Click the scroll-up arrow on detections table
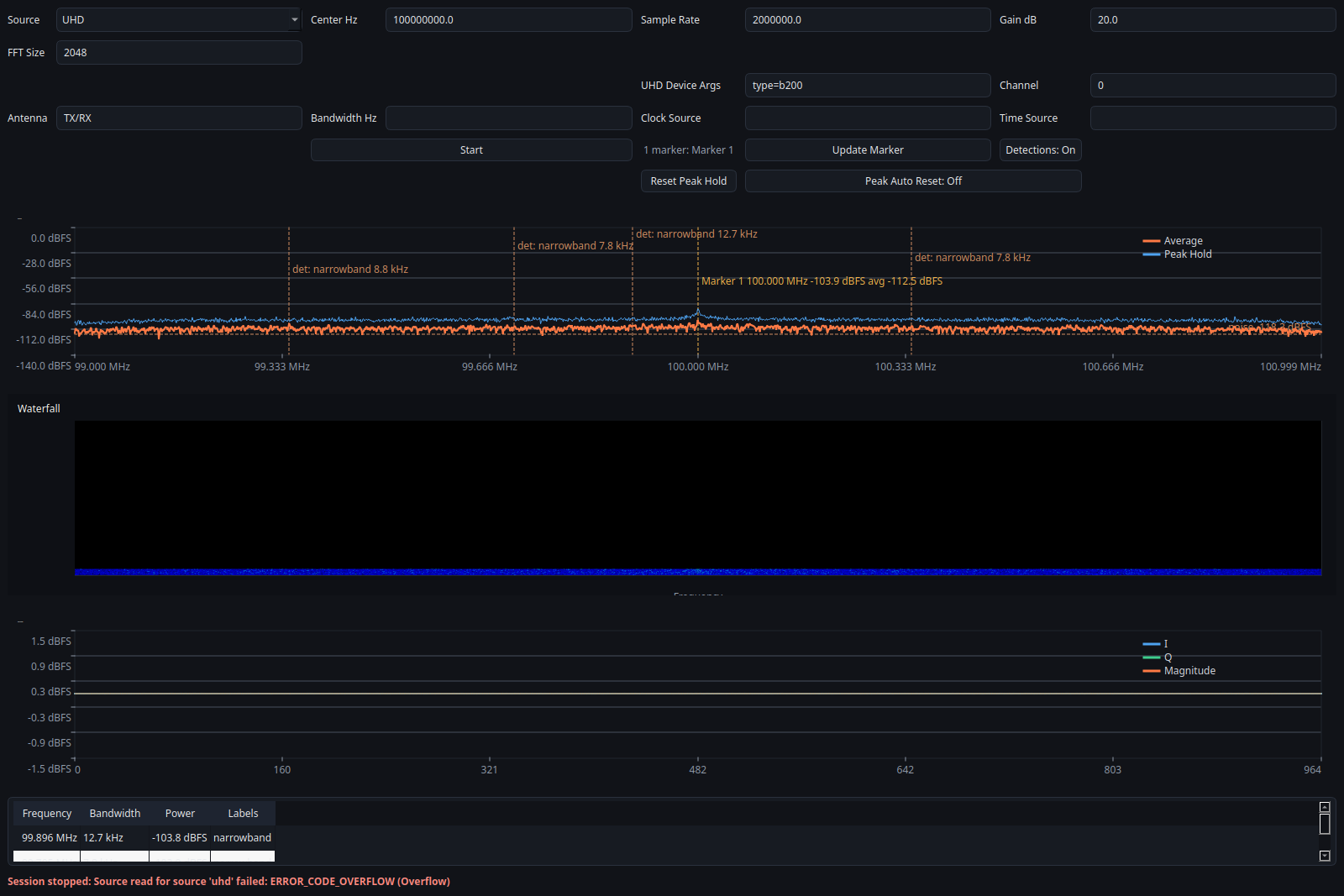 point(1326,807)
